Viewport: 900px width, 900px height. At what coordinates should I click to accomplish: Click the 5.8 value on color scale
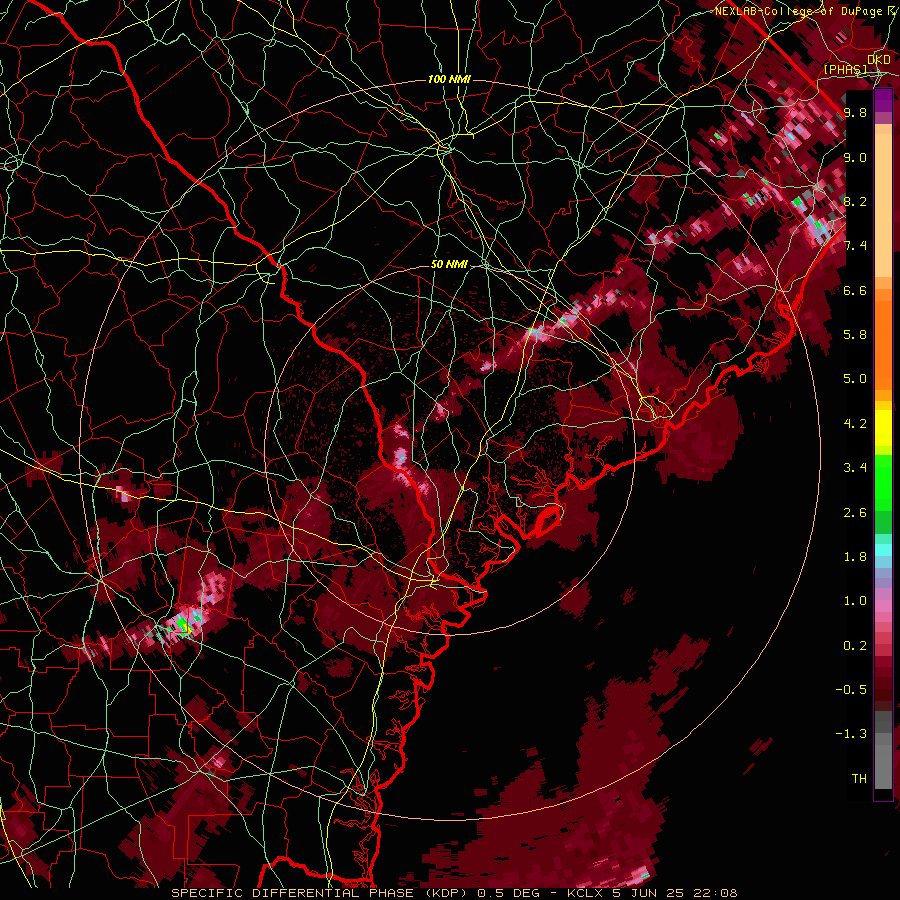[855, 335]
